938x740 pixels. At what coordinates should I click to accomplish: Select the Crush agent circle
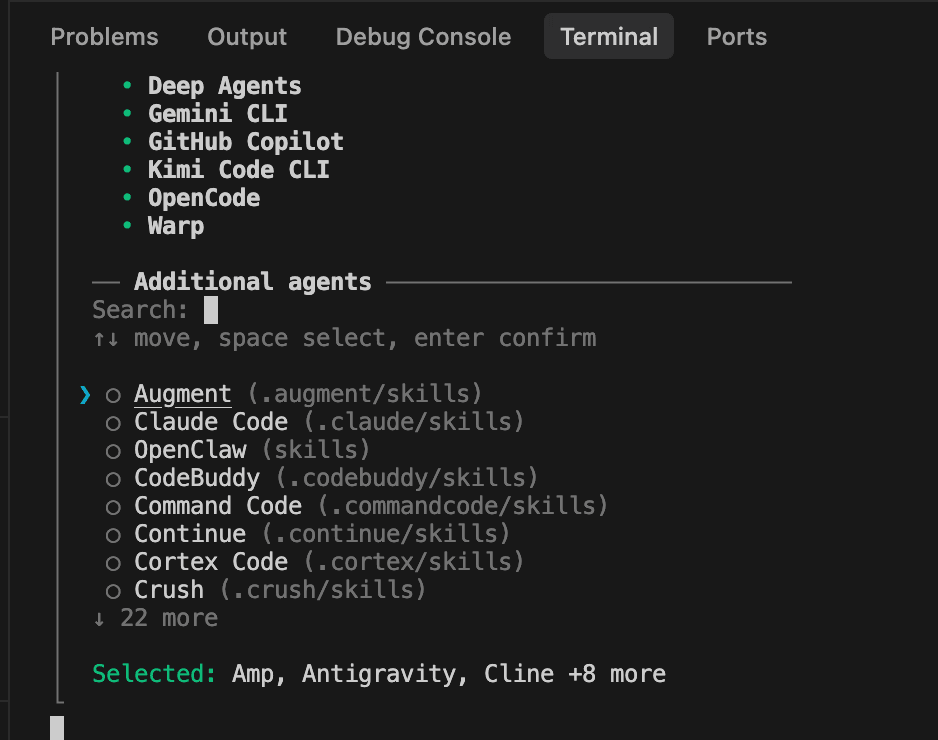coord(113,591)
